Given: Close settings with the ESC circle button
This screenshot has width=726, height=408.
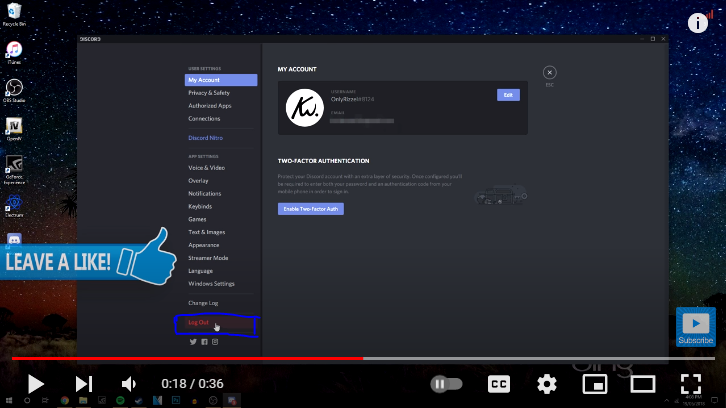Looking at the screenshot, I should pyautogui.click(x=550, y=72).
